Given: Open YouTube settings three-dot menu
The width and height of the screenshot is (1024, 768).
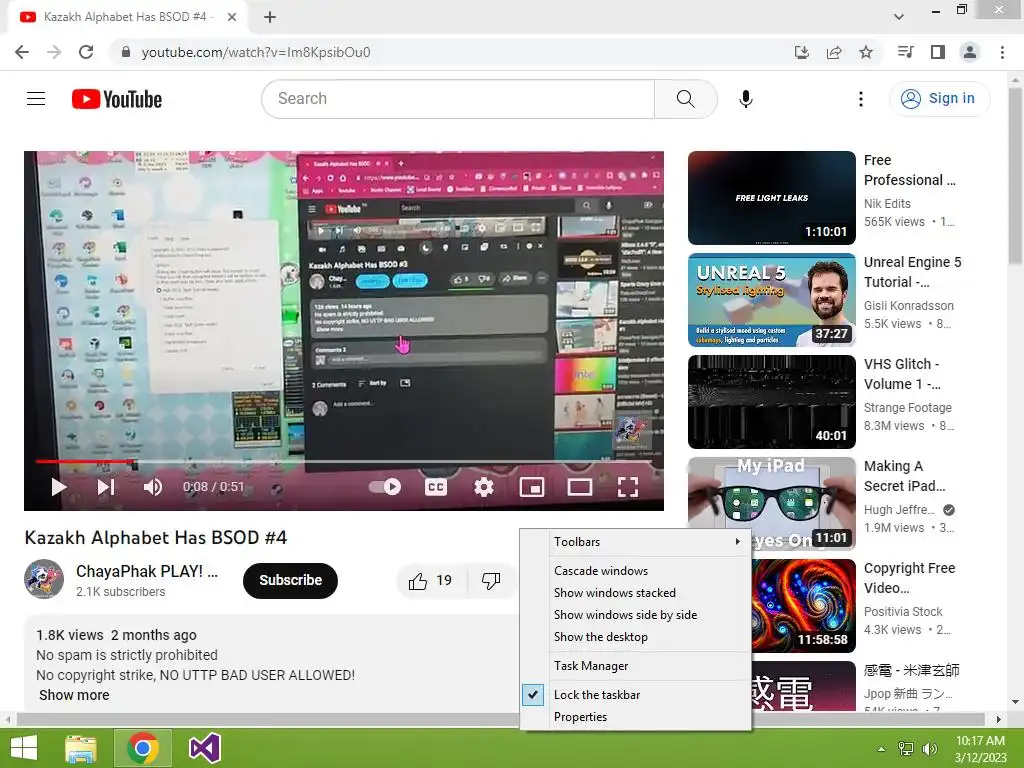Looking at the screenshot, I should tap(861, 99).
